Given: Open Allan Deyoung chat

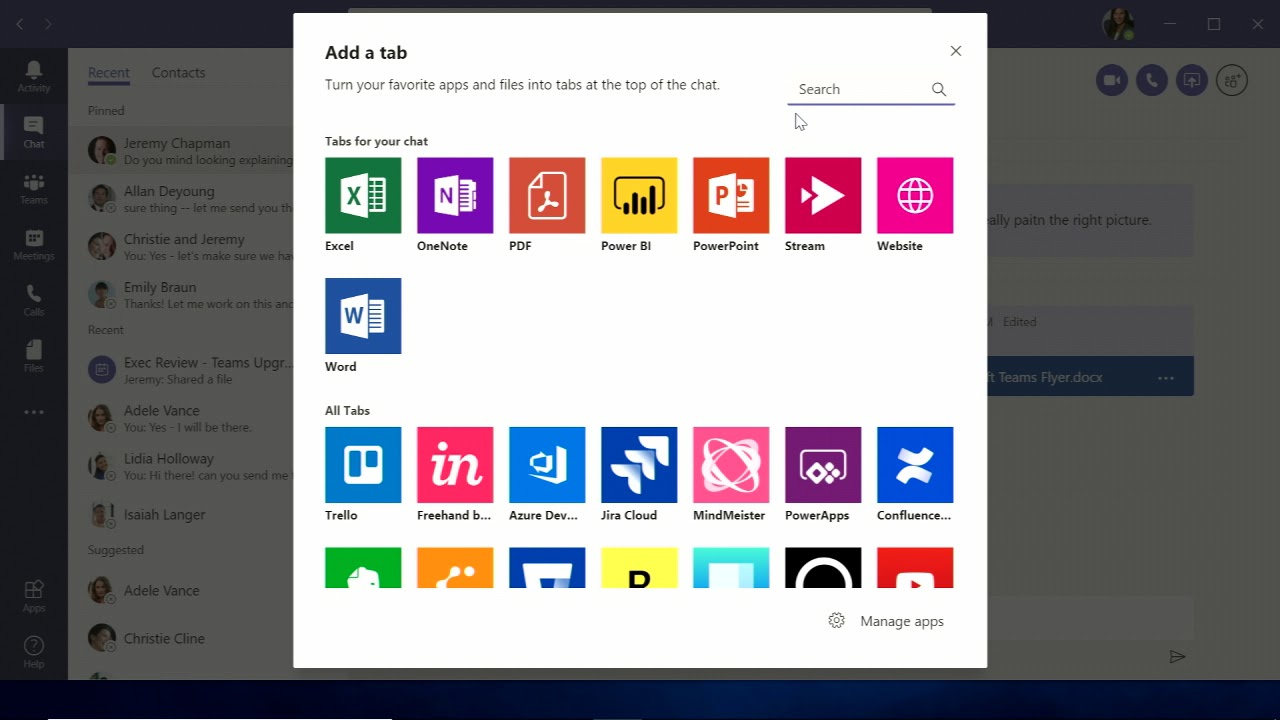Looking at the screenshot, I should [181, 199].
